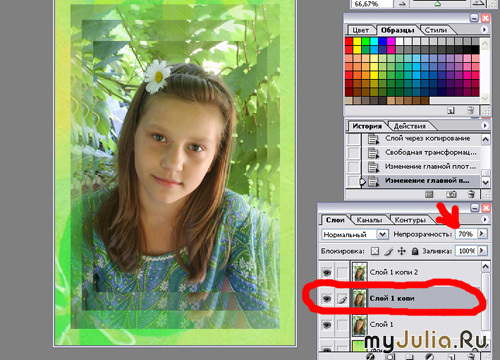Pick the yellow swatch in the top row

point(357,41)
